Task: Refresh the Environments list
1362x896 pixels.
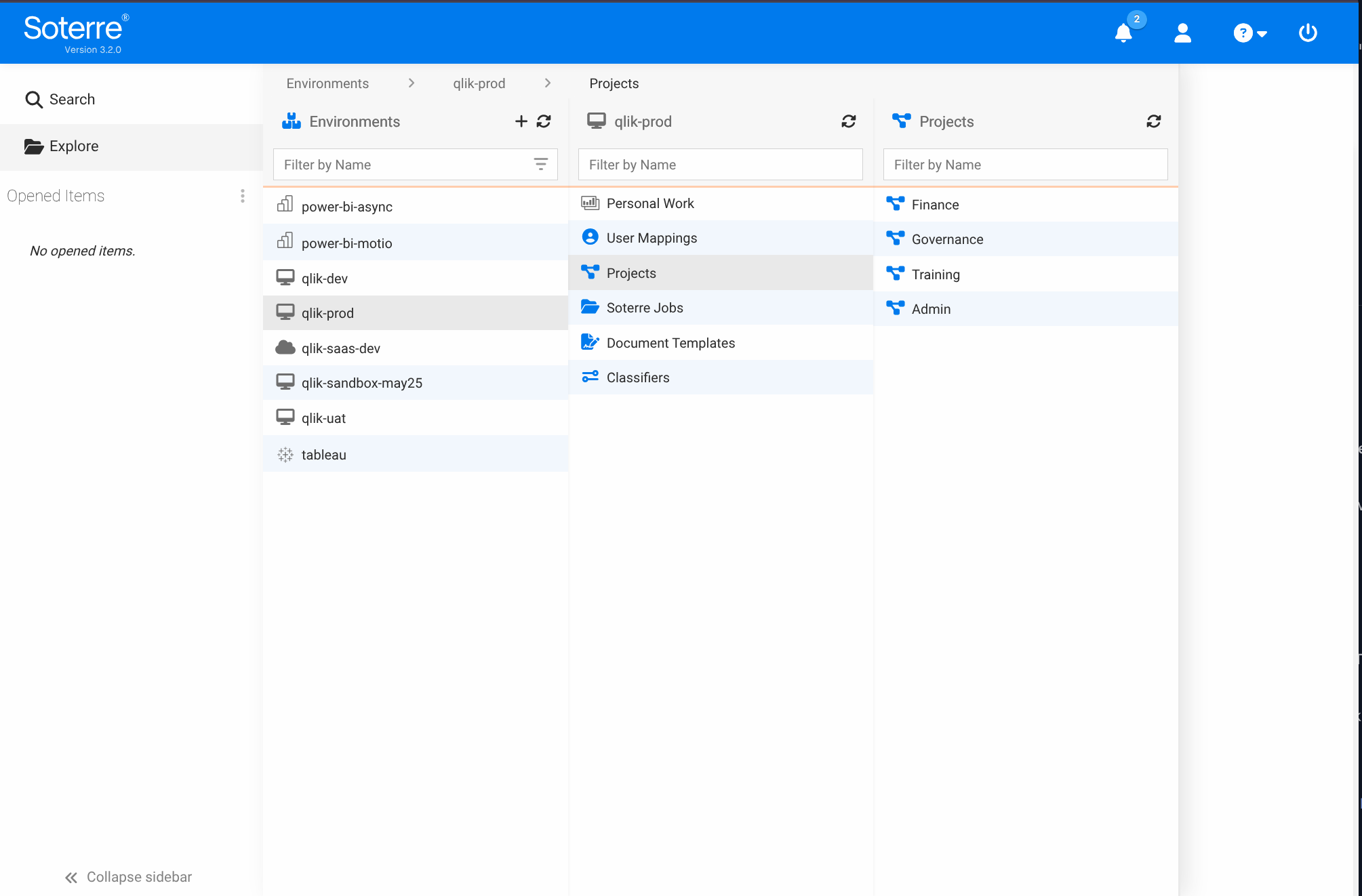Action: tap(544, 121)
